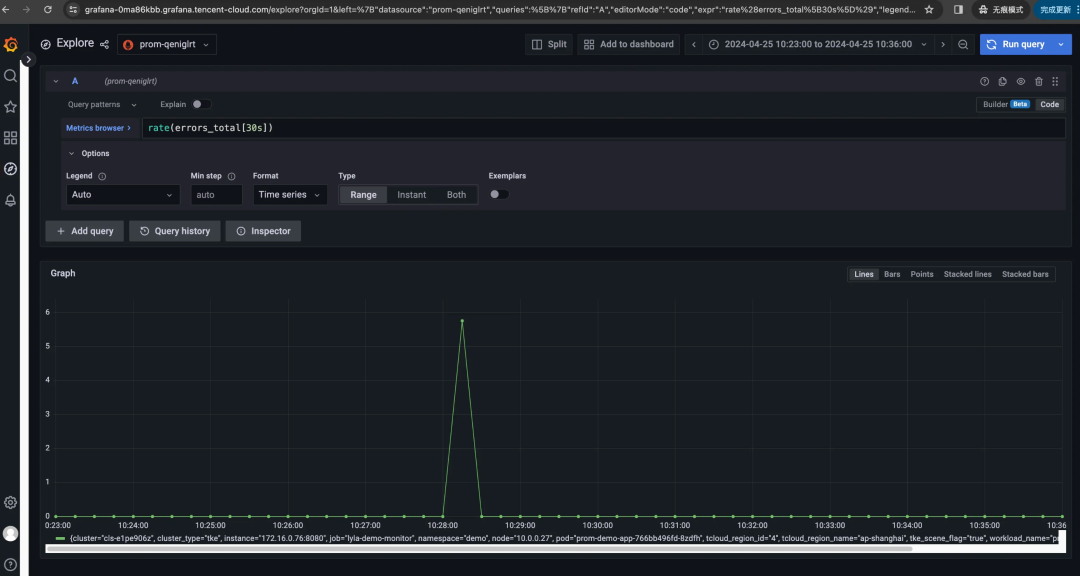1080x576 pixels.
Task: Switch graph style to Stacked lines
Action: [967, 274]
